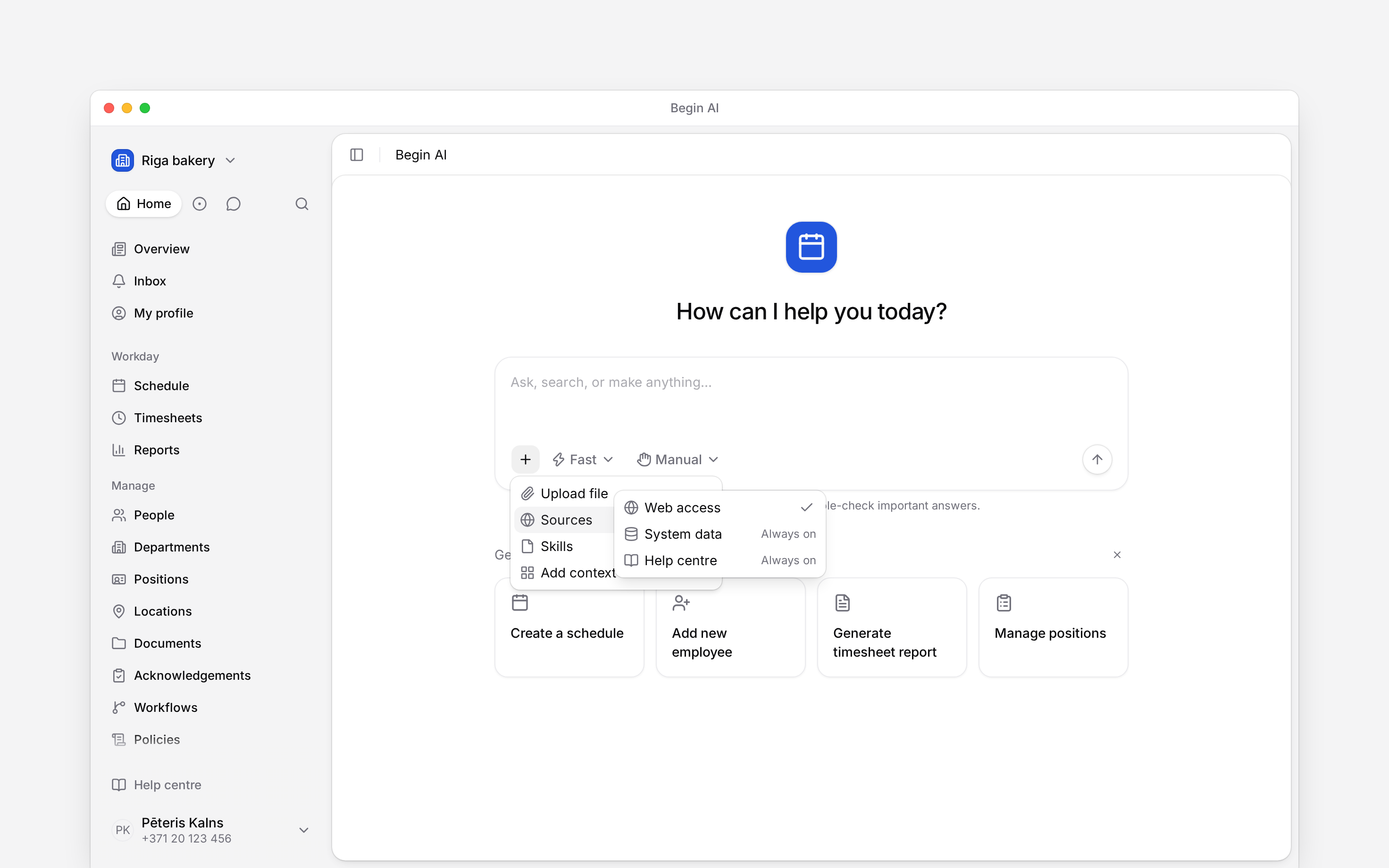Open Policies in the sidebar
Viewport: 1389px width, 868px height.
(x=211, y=739)
